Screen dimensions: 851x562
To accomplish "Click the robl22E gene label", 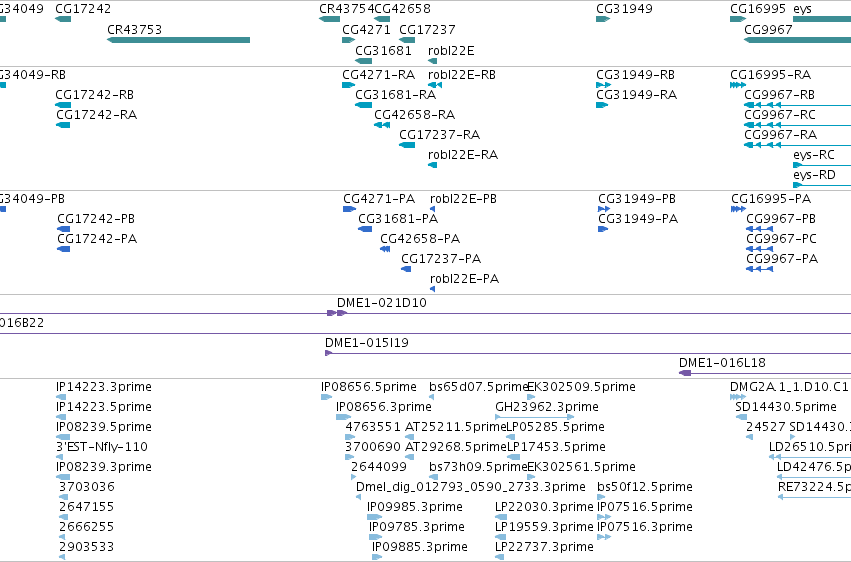I will pos(451,50).
